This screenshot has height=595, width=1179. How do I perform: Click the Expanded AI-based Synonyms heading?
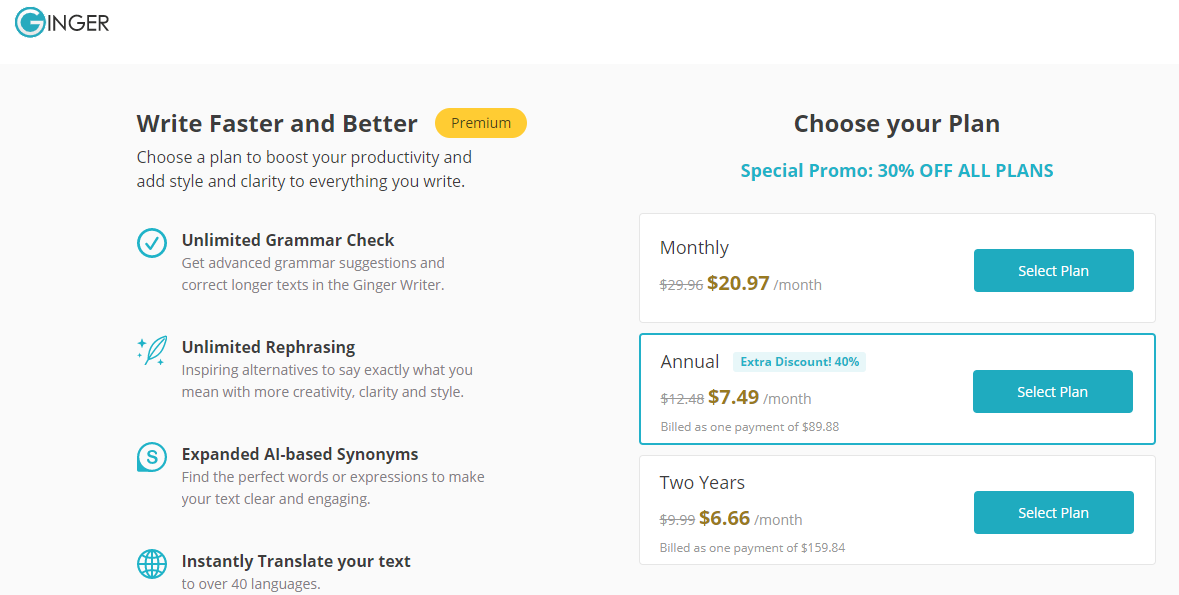pos(300,454)
